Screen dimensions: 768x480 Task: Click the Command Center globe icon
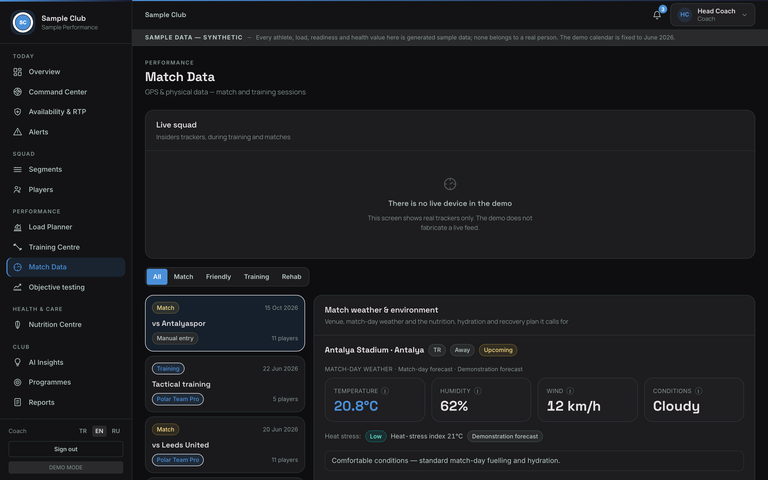coord(18,92)
